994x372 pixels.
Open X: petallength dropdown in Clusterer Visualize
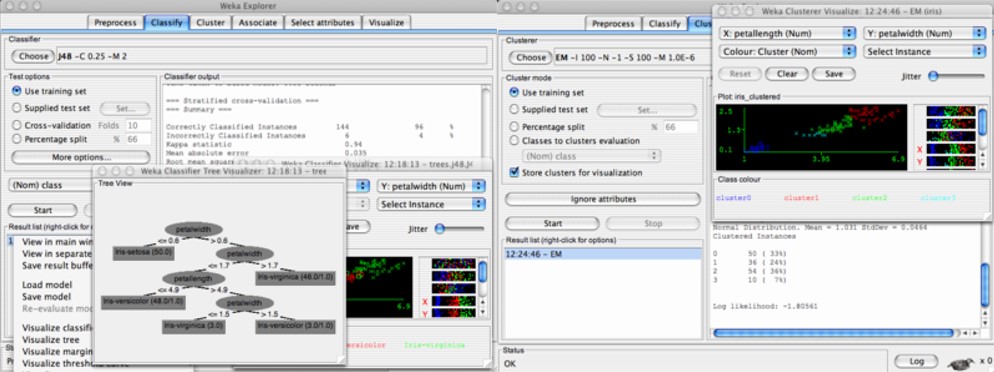pos(788,33)
